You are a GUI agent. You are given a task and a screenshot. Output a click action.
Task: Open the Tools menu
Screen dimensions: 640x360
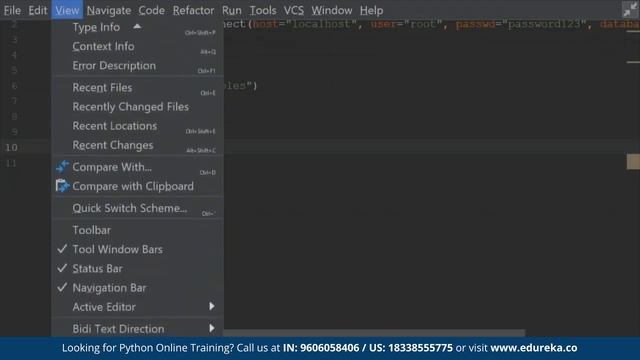(263, 10)
